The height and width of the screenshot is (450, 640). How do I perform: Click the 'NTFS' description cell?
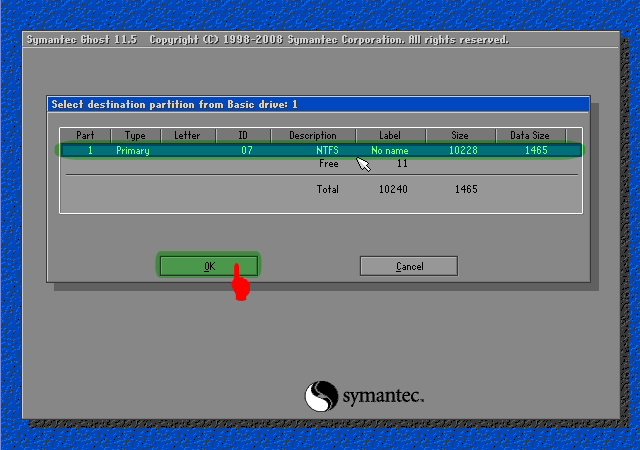pyautogui.click(x=327, y=150)
